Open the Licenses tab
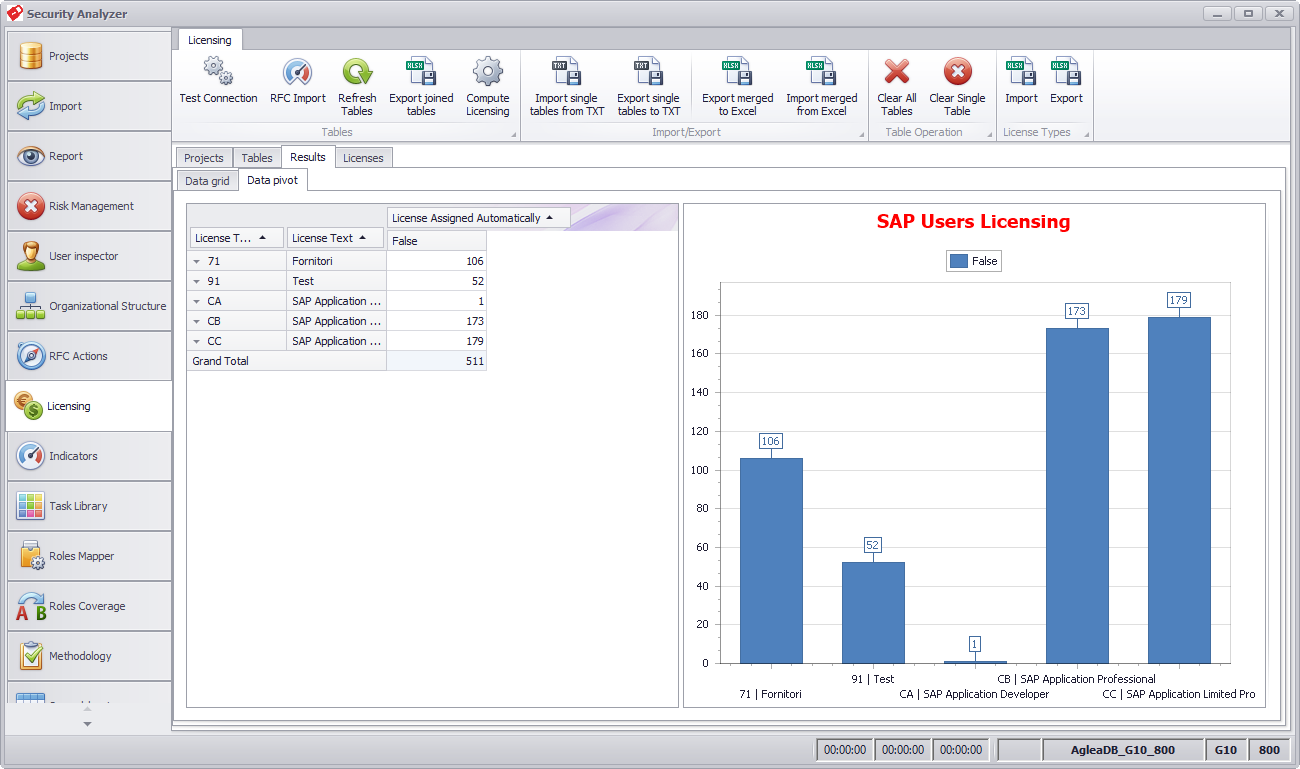 363,158
